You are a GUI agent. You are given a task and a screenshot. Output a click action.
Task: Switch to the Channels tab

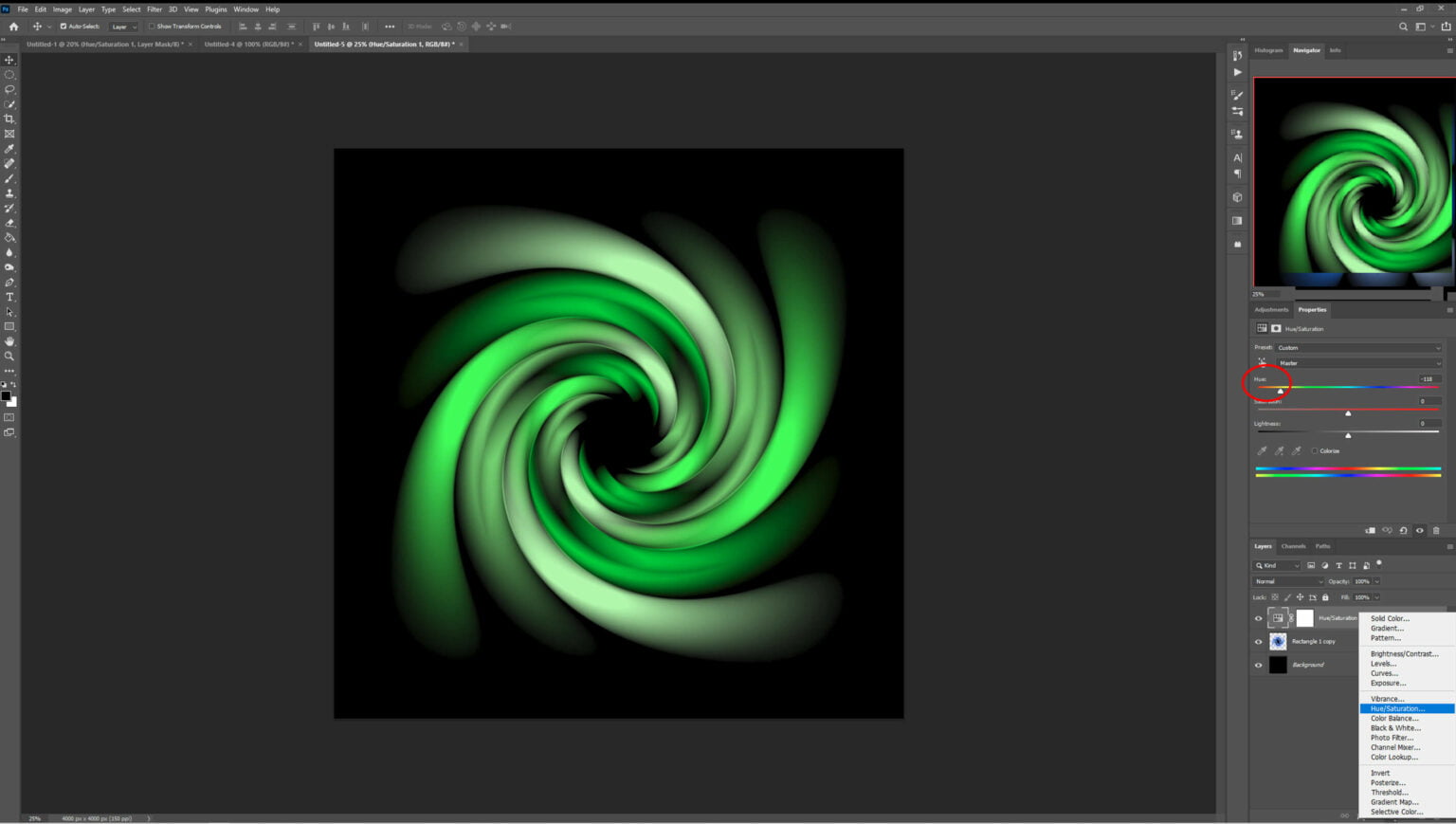coord(1293,545)
